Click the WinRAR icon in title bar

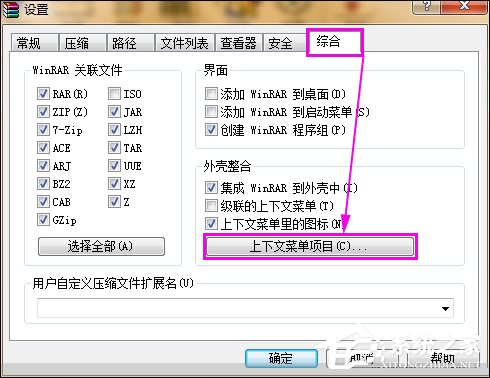point(11,9)
